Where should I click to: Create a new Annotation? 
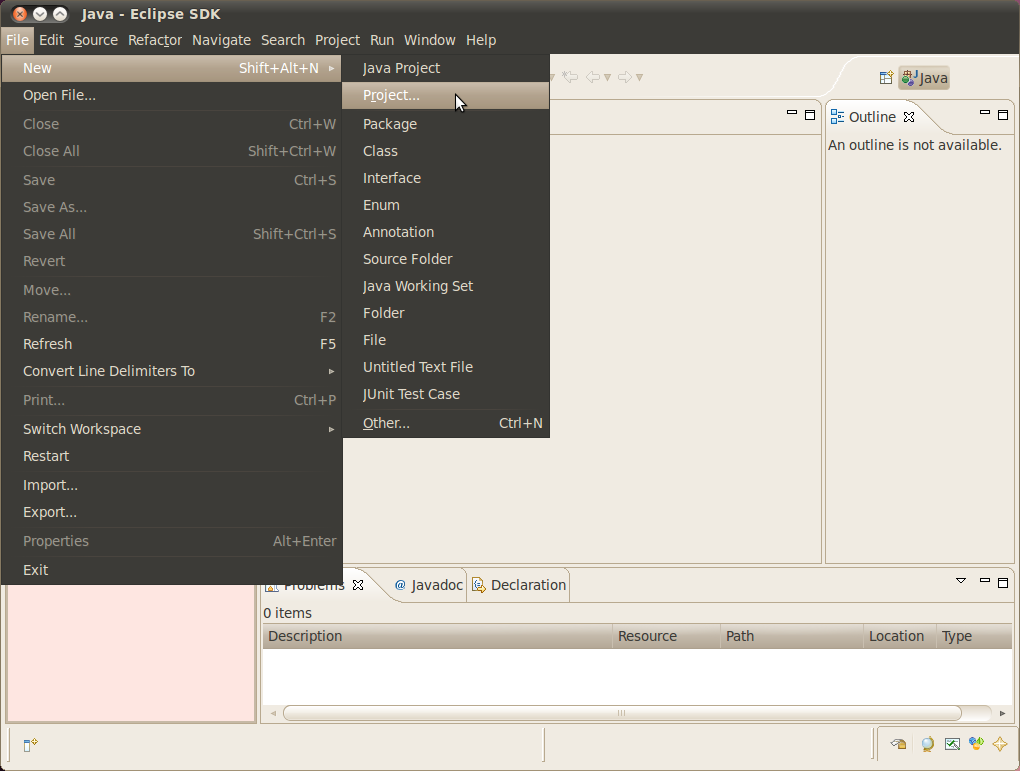(x=446, y=232)
